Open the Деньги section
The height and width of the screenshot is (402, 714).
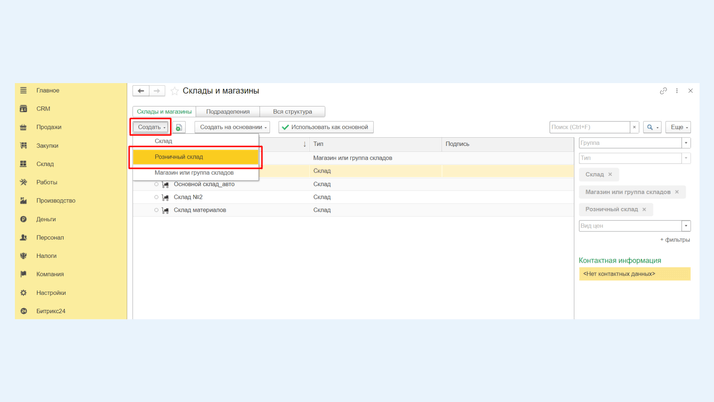[46, 219]
